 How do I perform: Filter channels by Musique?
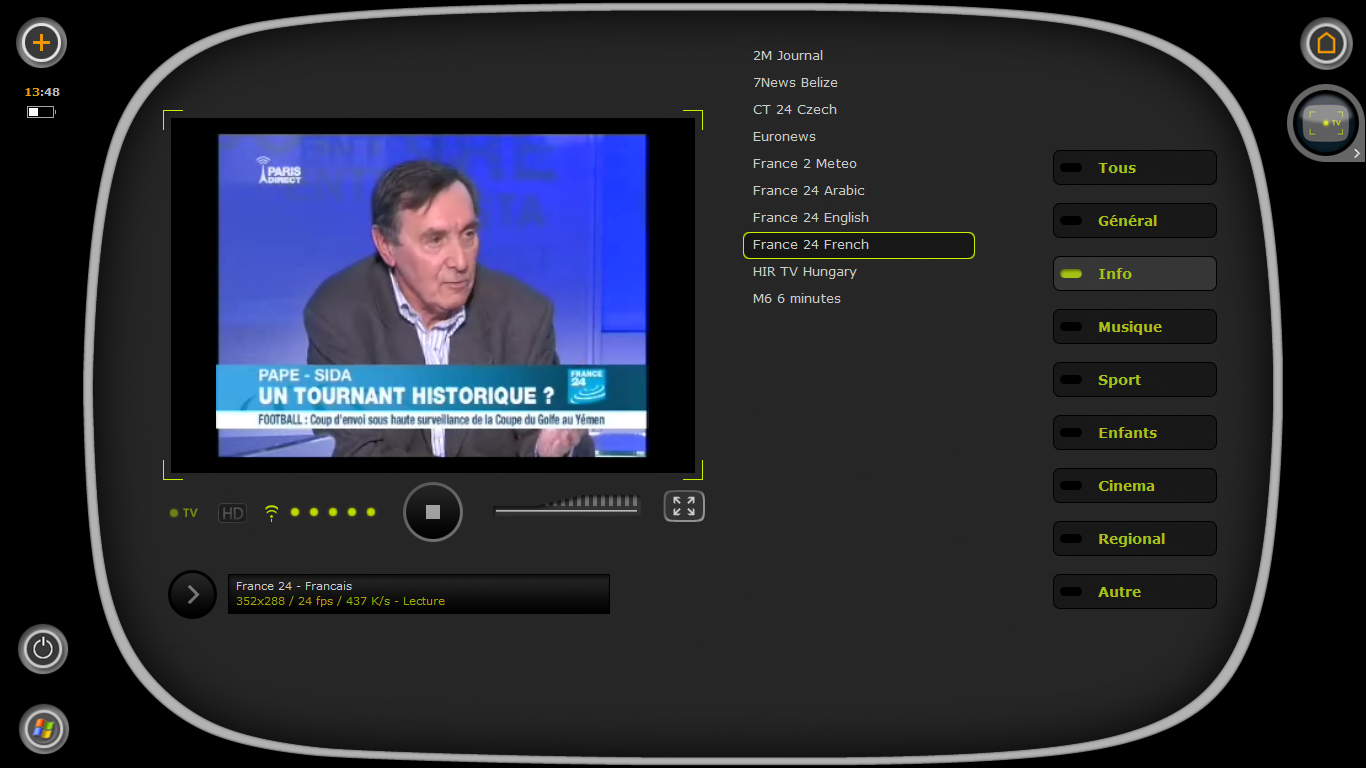[x=1135, y=327]
